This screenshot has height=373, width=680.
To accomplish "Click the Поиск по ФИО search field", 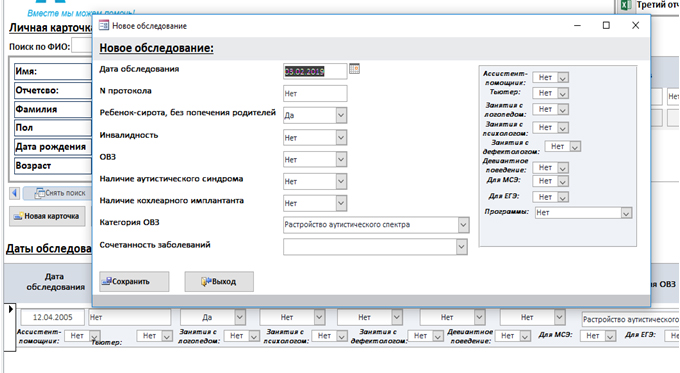I will [82, 46].
